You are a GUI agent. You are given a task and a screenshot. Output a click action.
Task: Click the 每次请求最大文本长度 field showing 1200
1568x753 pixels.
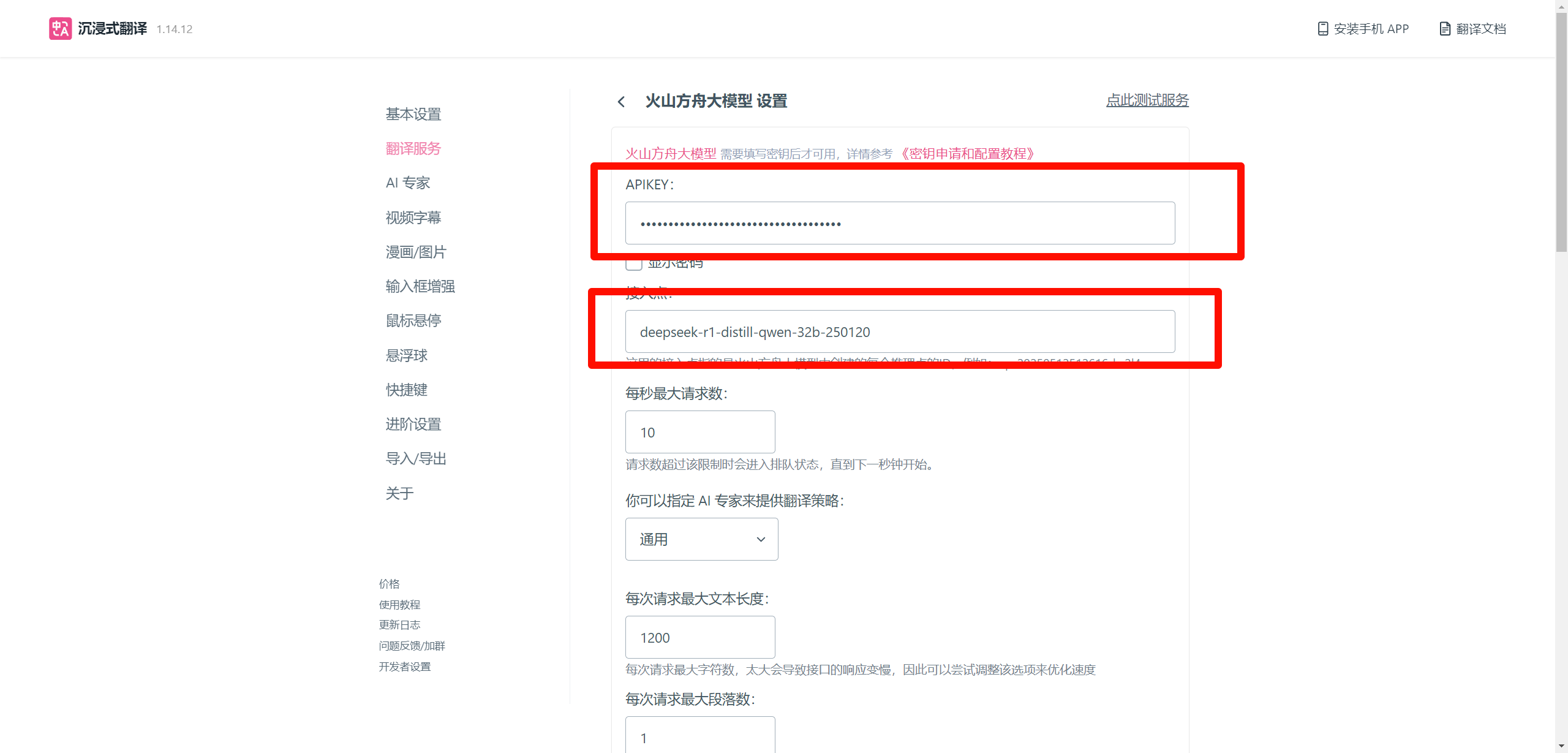tap(700, 637)
